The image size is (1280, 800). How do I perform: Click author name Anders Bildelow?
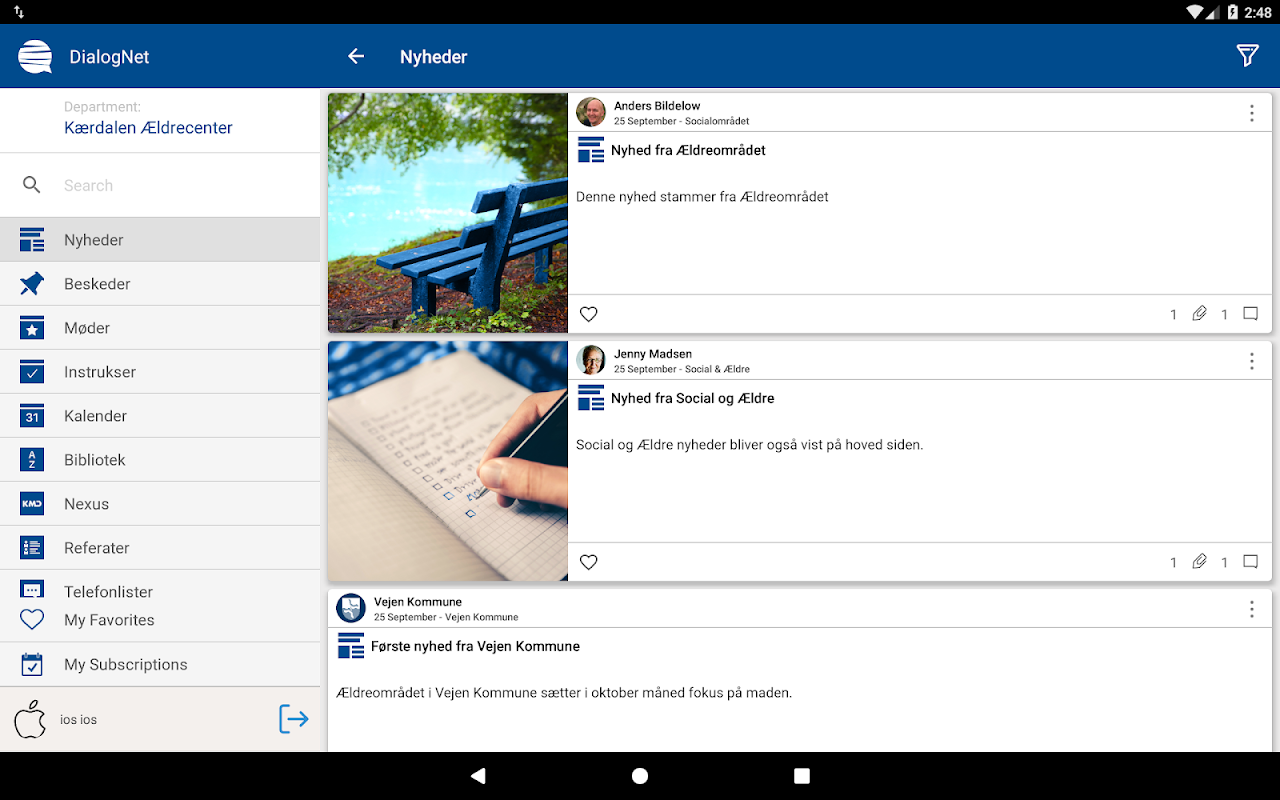click(657, 106)
